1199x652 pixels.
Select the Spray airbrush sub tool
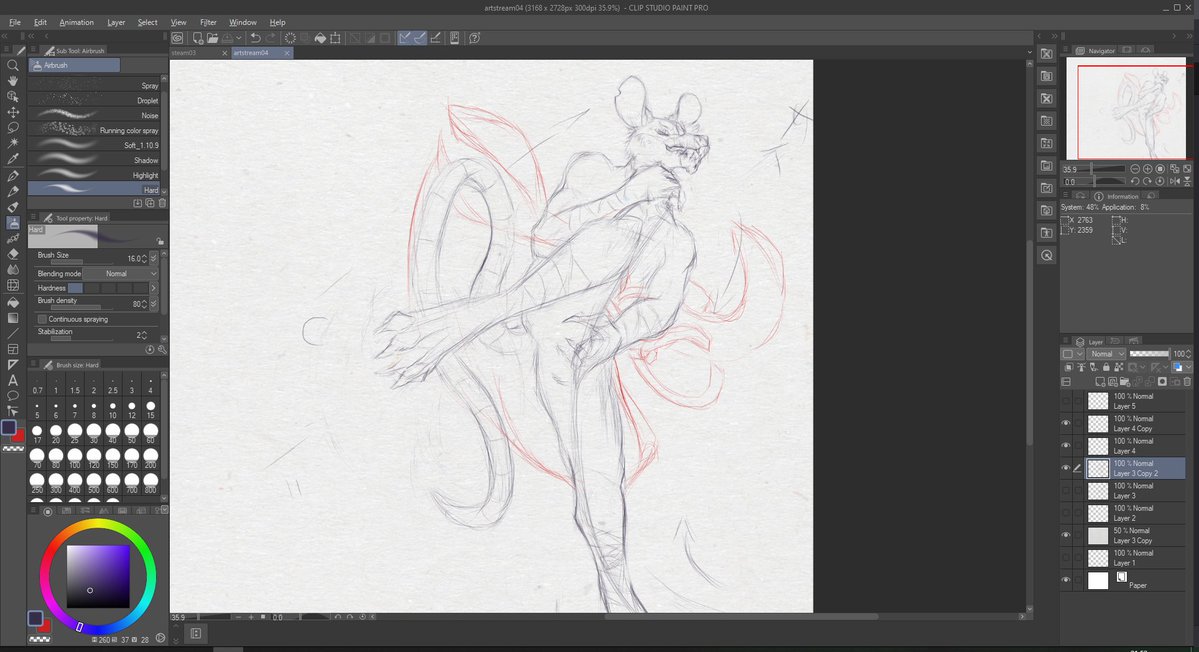(94, 86)
